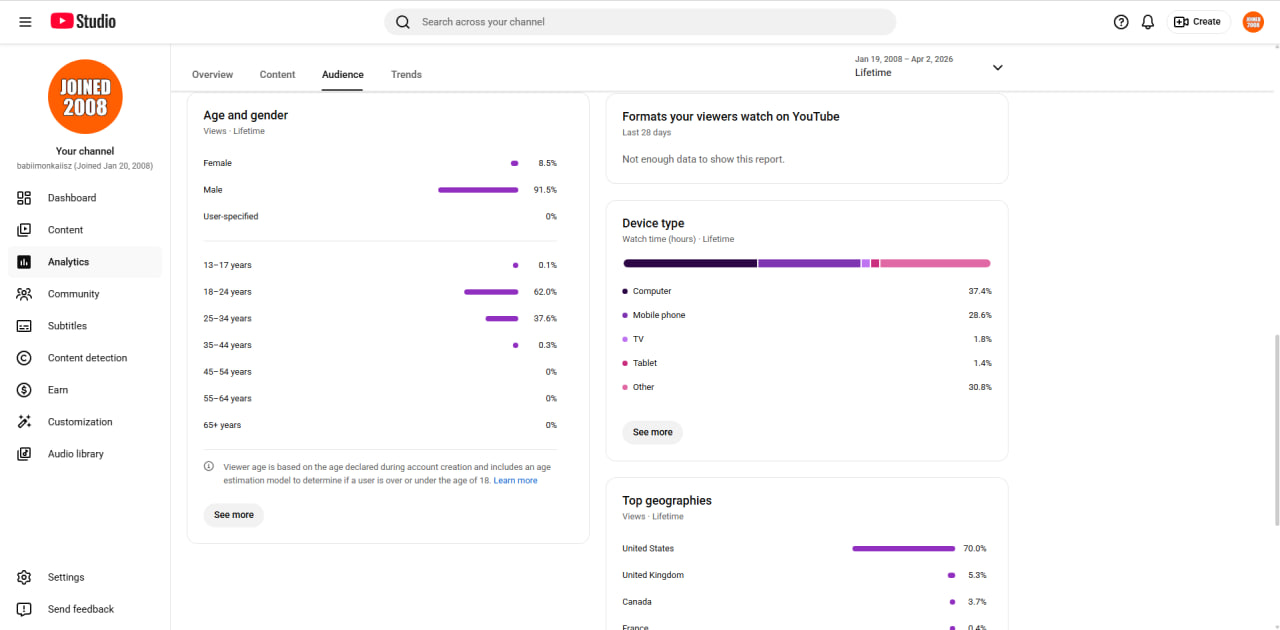Click the Content sidebar icon

24,230
